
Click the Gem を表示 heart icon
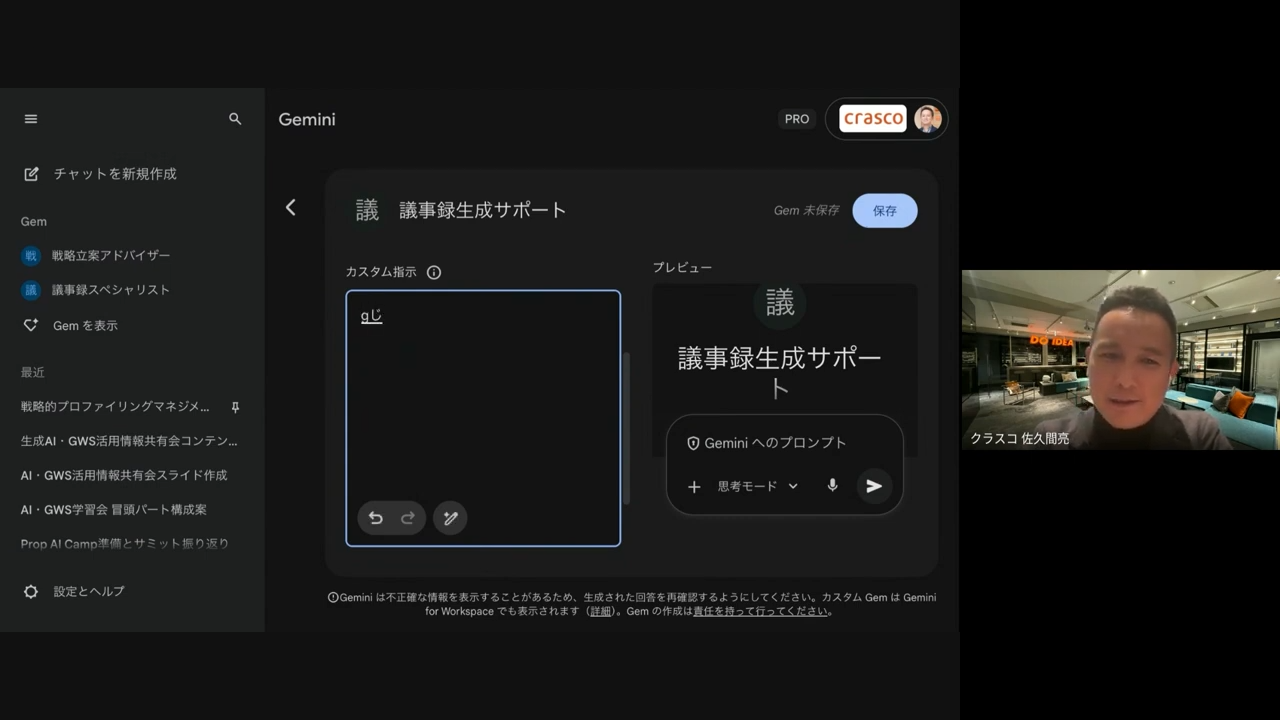(31, 325)
